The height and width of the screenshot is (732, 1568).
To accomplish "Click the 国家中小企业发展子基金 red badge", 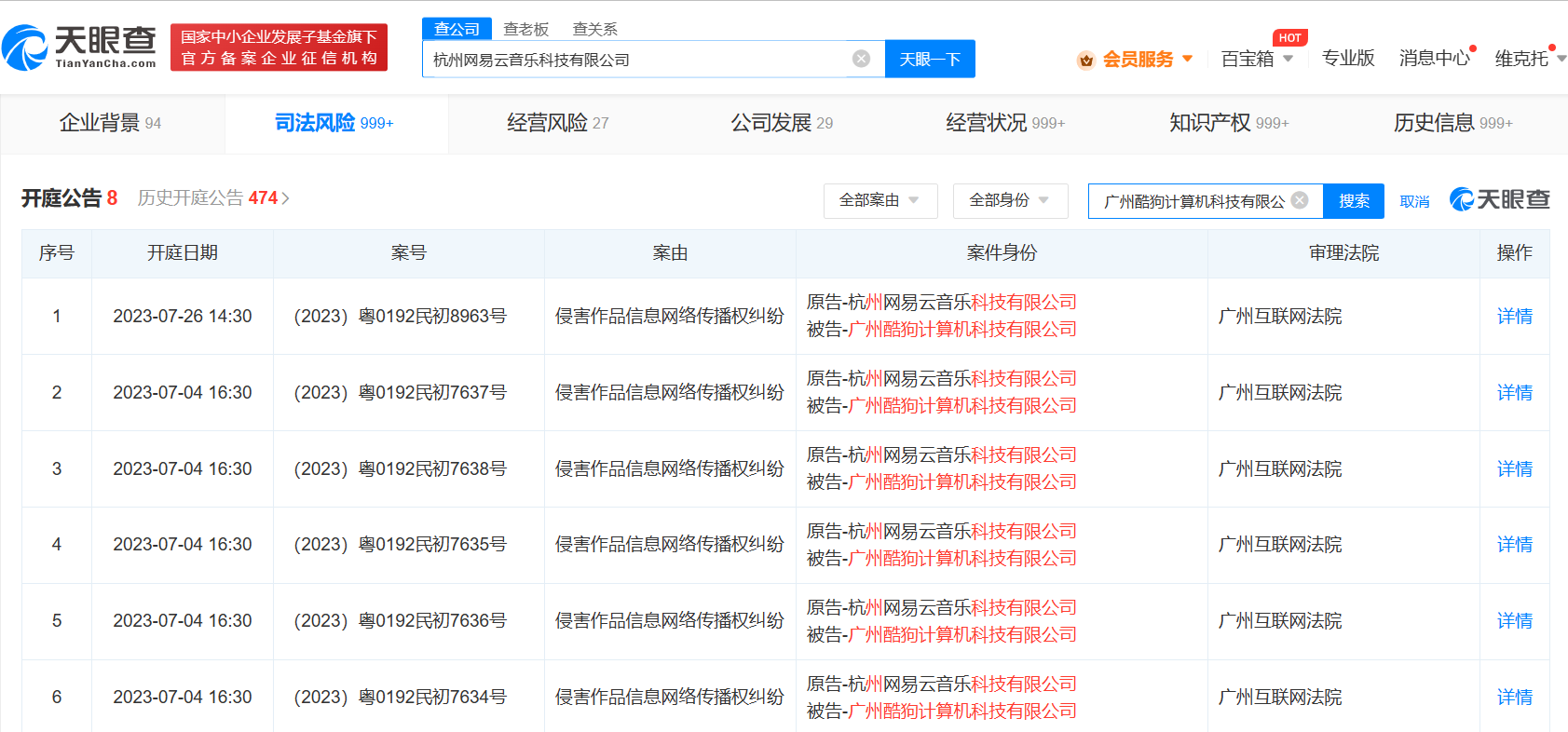I will coord(279,47).
